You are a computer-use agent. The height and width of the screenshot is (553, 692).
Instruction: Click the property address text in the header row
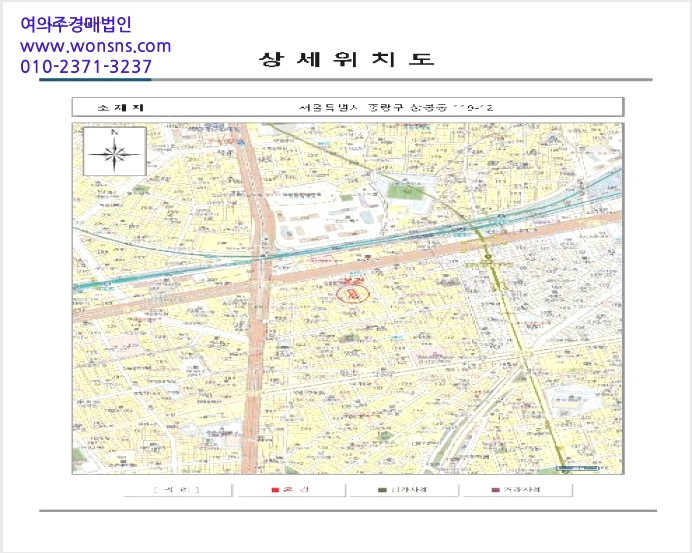coord(396,107)
